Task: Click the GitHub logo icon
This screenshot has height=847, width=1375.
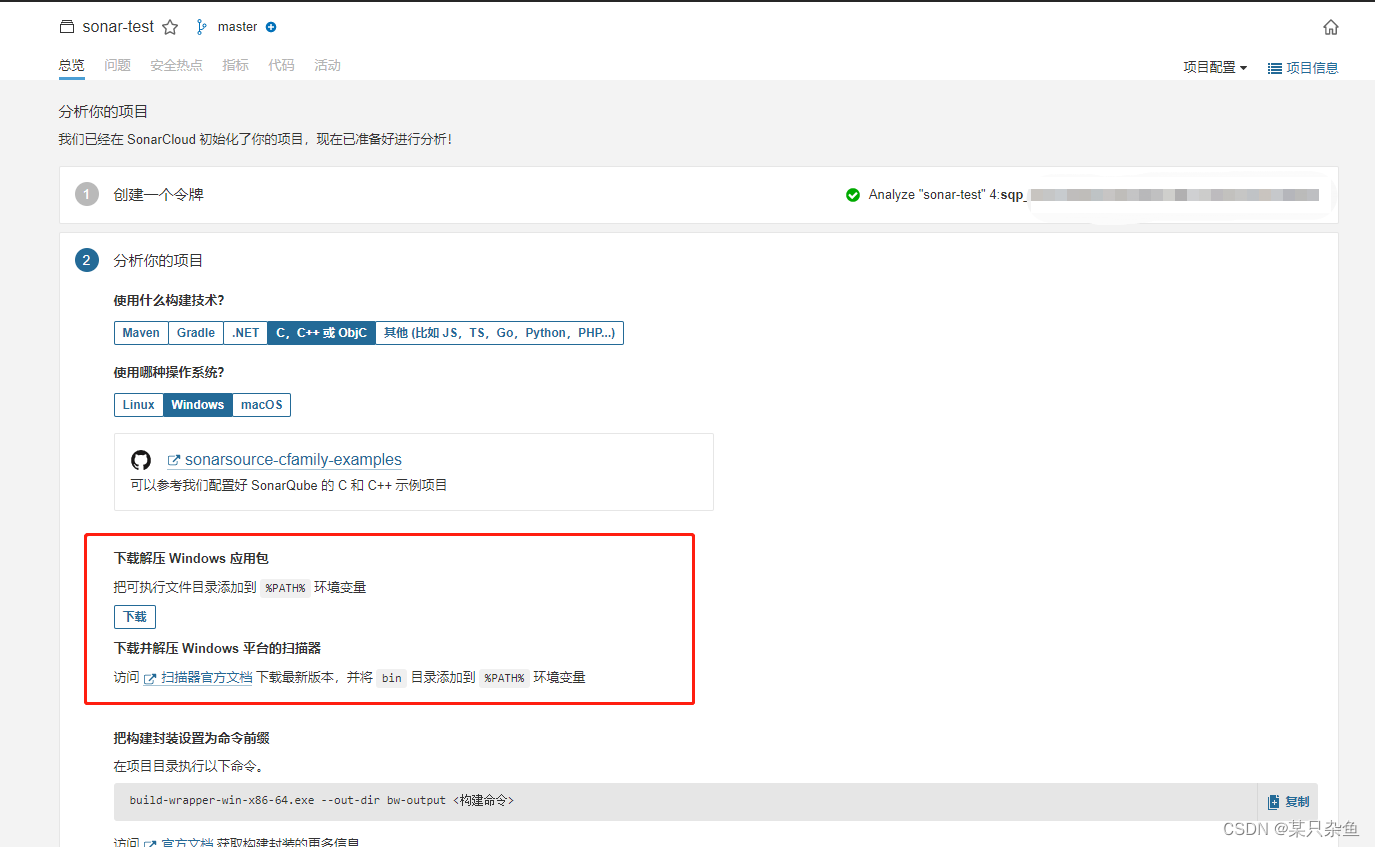Action: pyautogui.click(x=141, y=460)
